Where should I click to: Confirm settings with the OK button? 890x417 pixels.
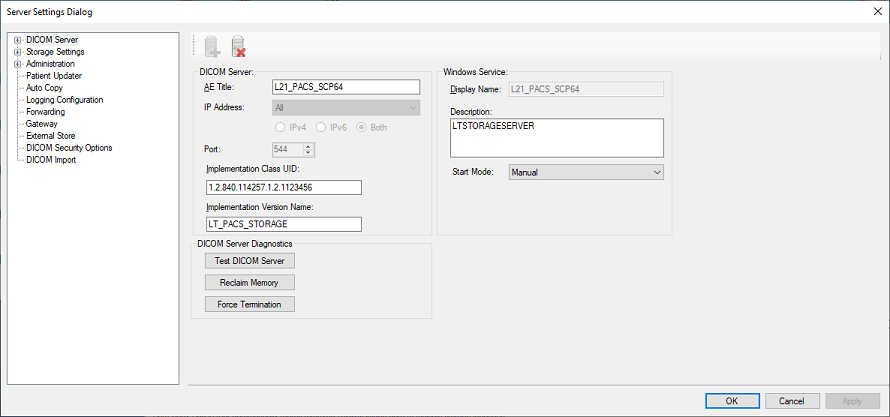pyautogui.click(x=732, y=401)
